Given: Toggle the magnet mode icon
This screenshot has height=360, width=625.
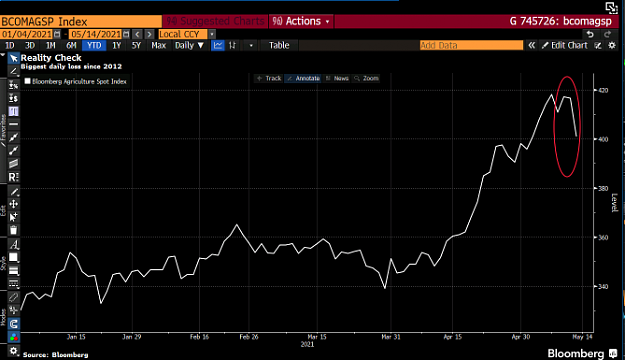Looking at the screenshot, I should coord(14,324).
